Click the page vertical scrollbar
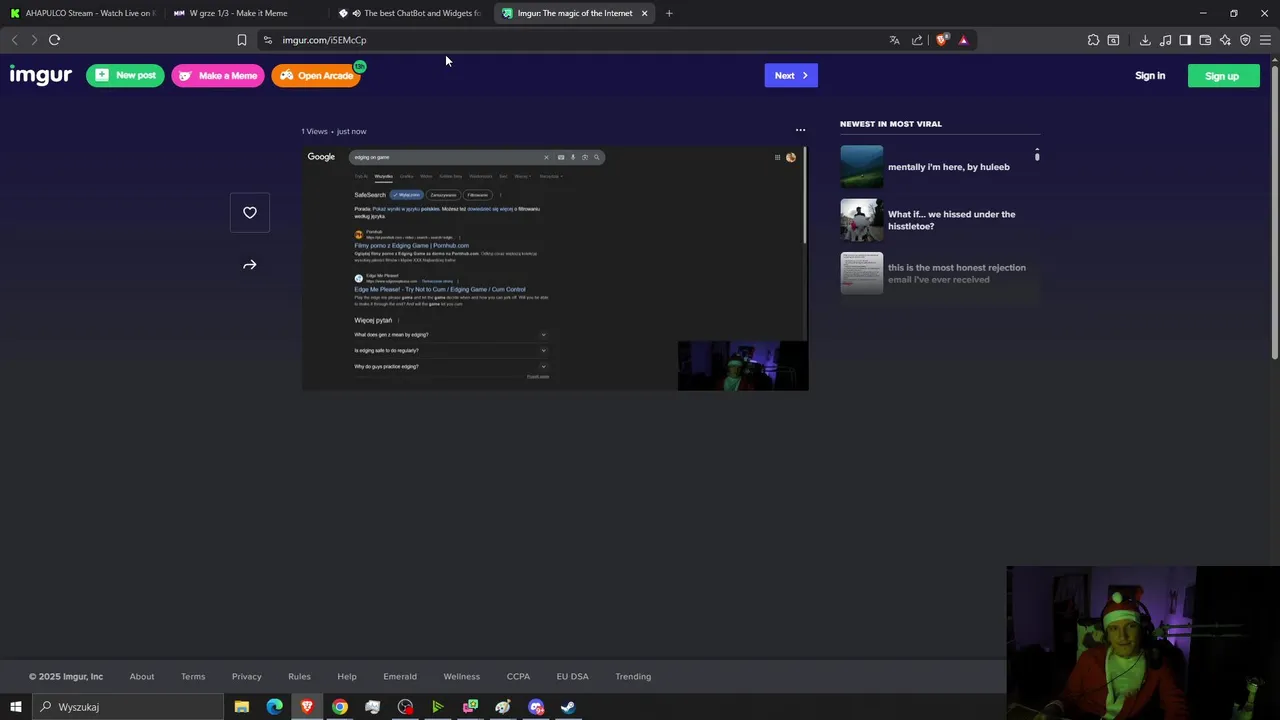Image resolution: width=1280 pixels, height=720 pixels. [1274, 210]
